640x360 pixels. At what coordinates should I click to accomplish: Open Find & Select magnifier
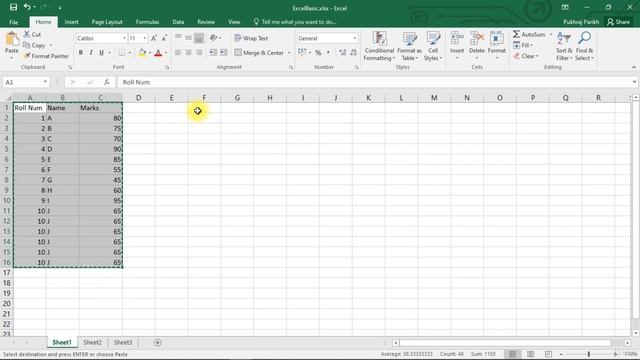(x=584, y=46)
